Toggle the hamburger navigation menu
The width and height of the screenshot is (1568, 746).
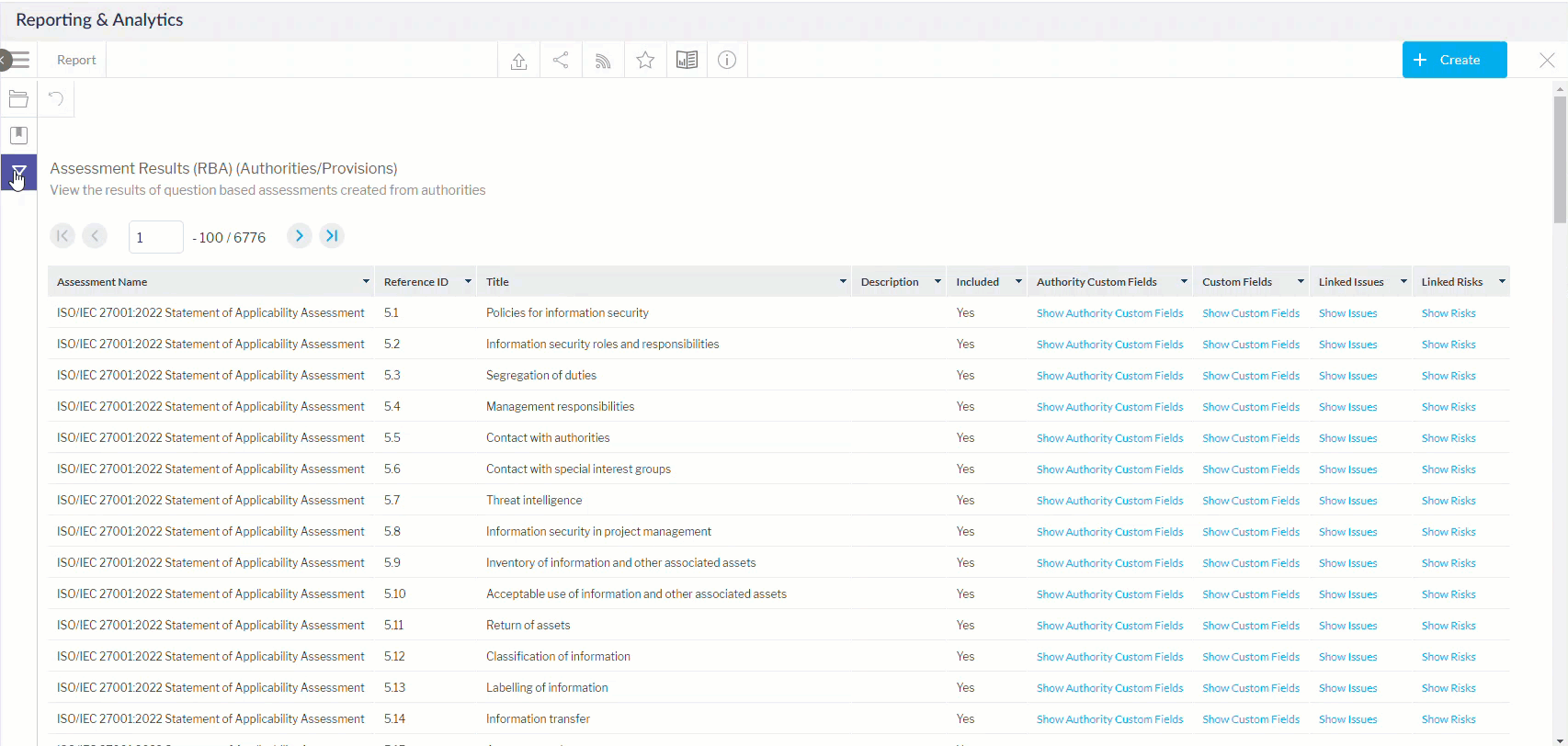coord(20,61)
